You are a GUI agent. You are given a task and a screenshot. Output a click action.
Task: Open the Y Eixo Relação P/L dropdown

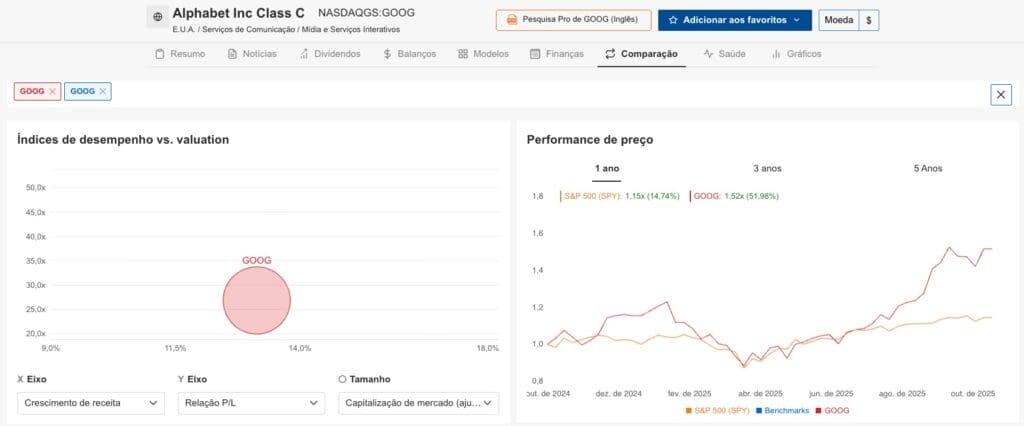(x=251, y=403)
